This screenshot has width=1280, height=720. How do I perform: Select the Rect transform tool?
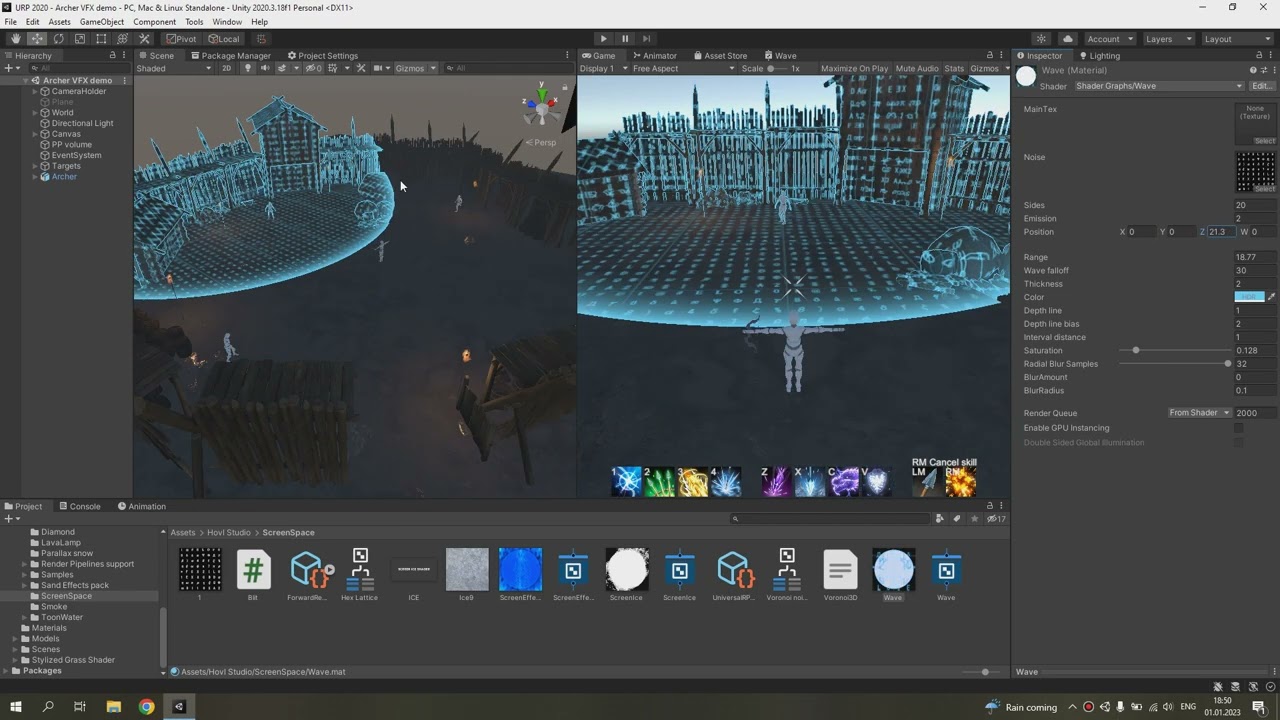(101, 39)
